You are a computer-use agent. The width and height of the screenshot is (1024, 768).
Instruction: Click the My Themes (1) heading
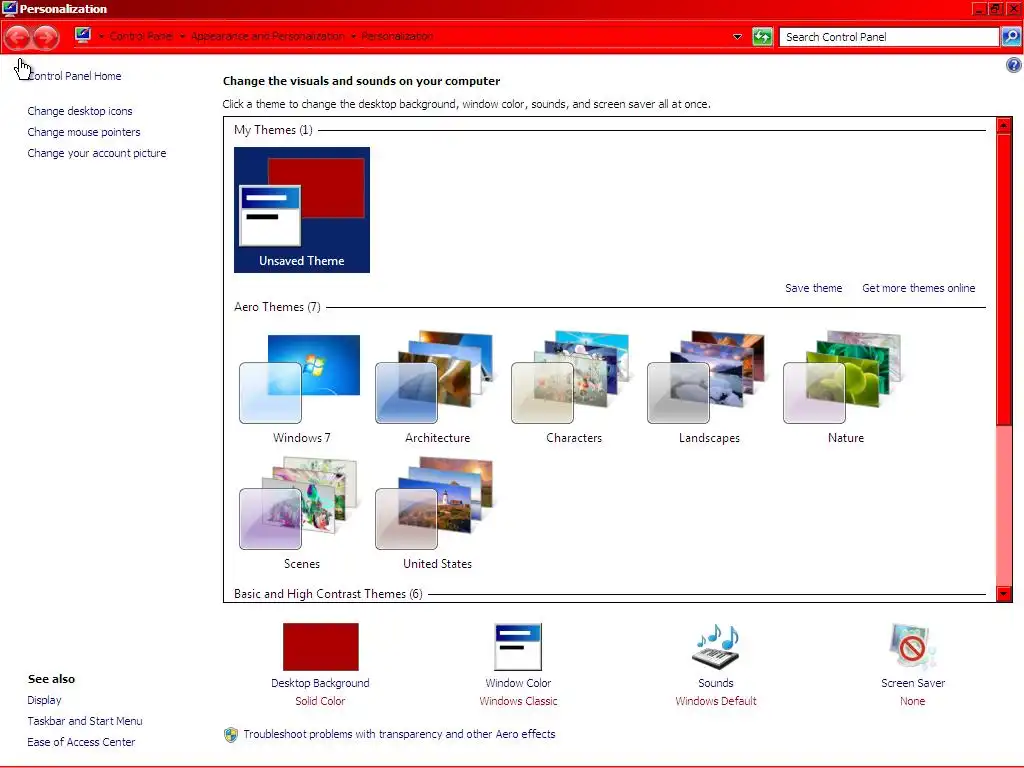(x=273, y=130)
